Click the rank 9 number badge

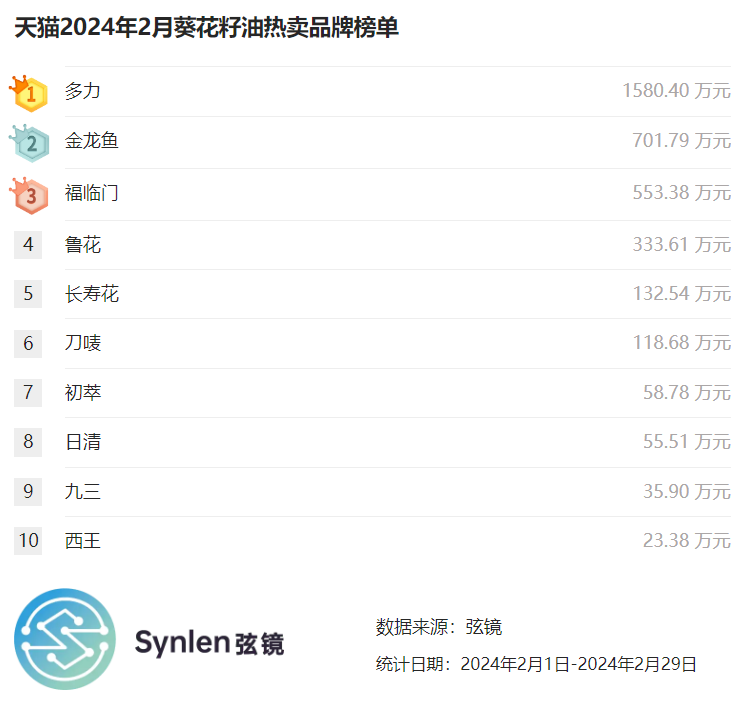28,492
